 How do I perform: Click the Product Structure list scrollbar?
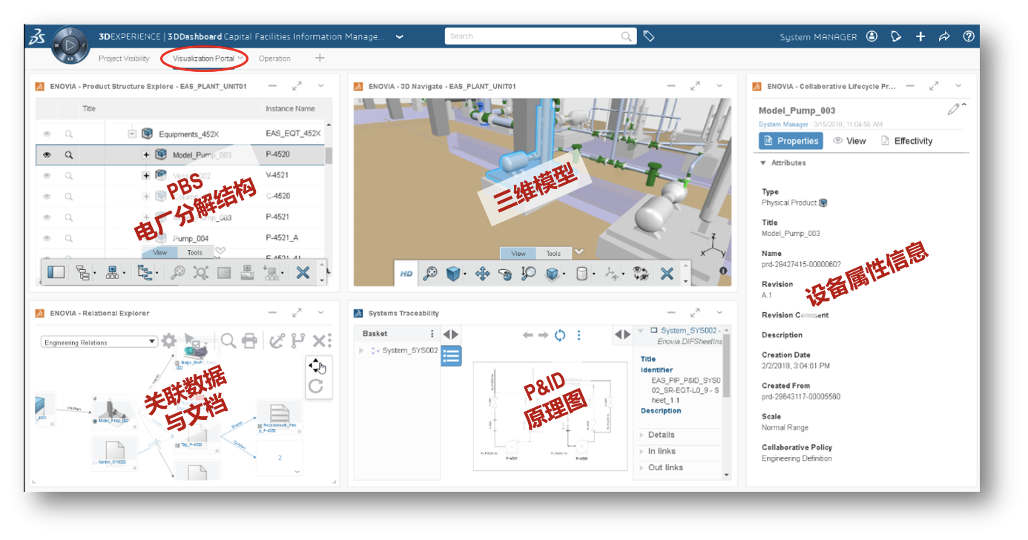tap(328, 155)
